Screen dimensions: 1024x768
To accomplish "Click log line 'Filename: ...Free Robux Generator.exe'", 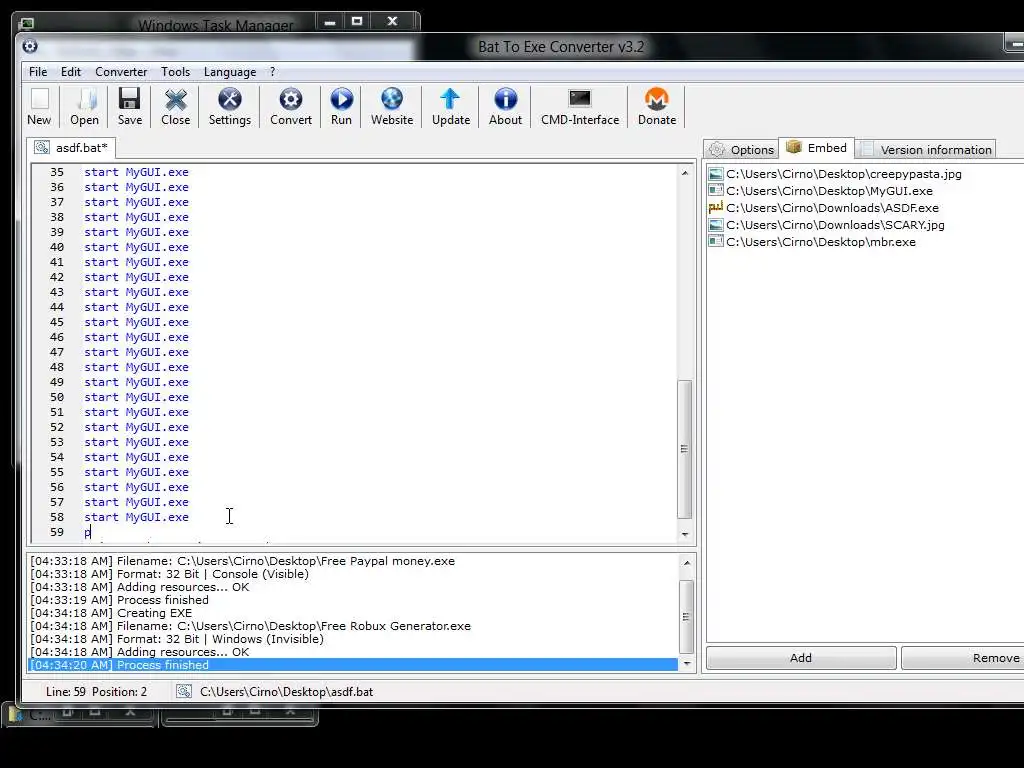I will [250, 626].
